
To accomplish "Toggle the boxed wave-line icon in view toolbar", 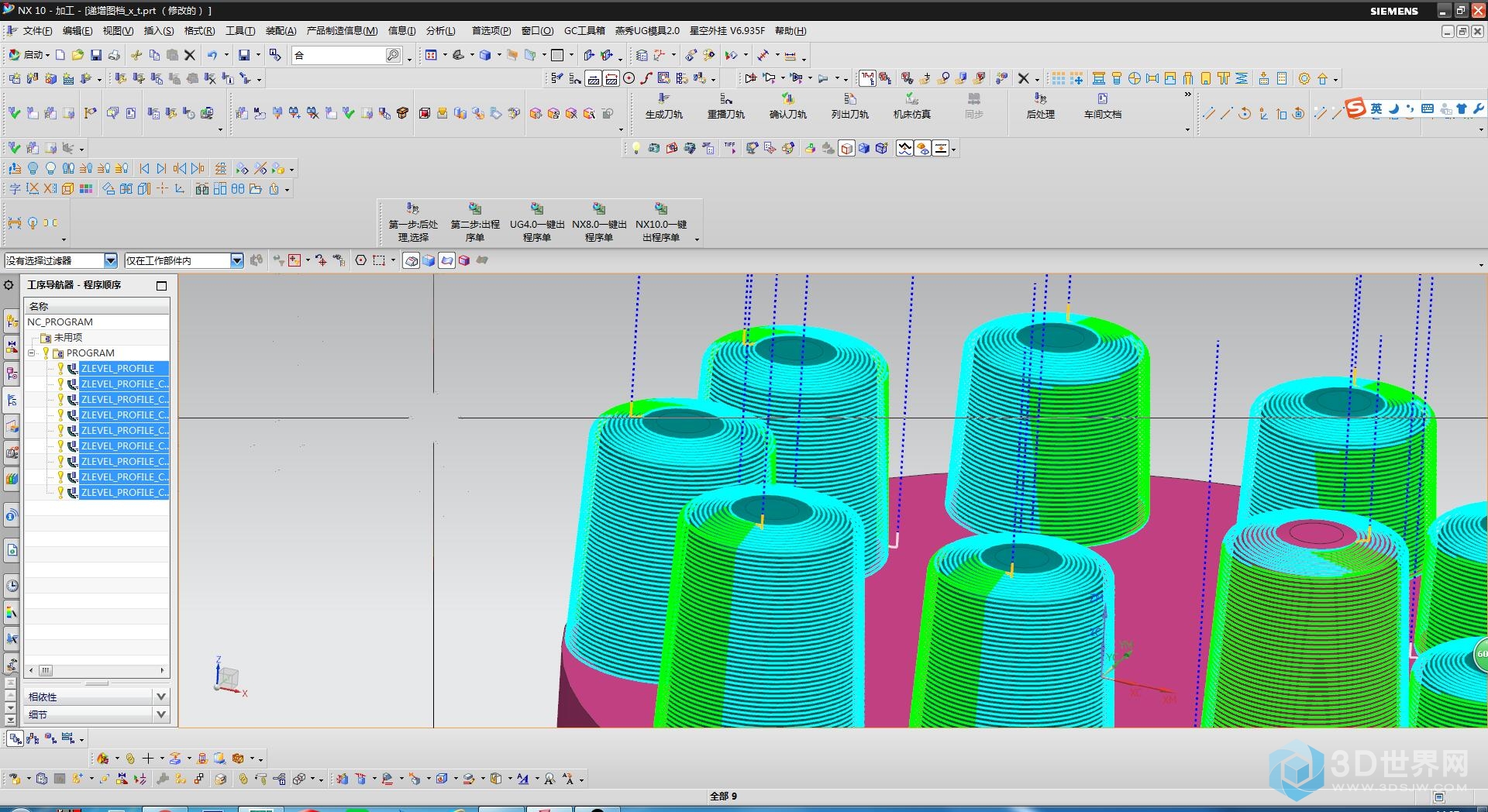I will [904, 148].
